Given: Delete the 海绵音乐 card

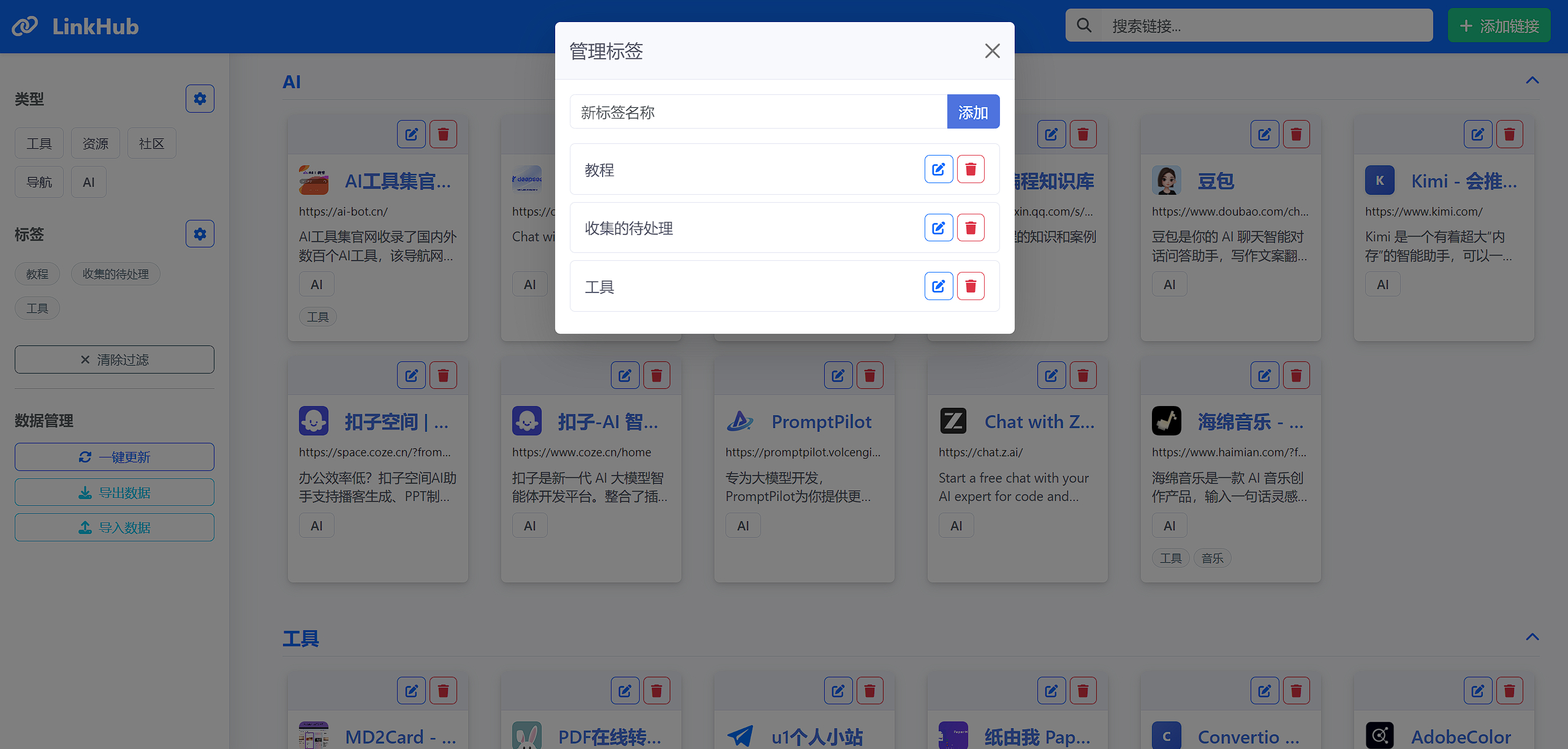Looking at the screenshot, I should point(1297,375).
